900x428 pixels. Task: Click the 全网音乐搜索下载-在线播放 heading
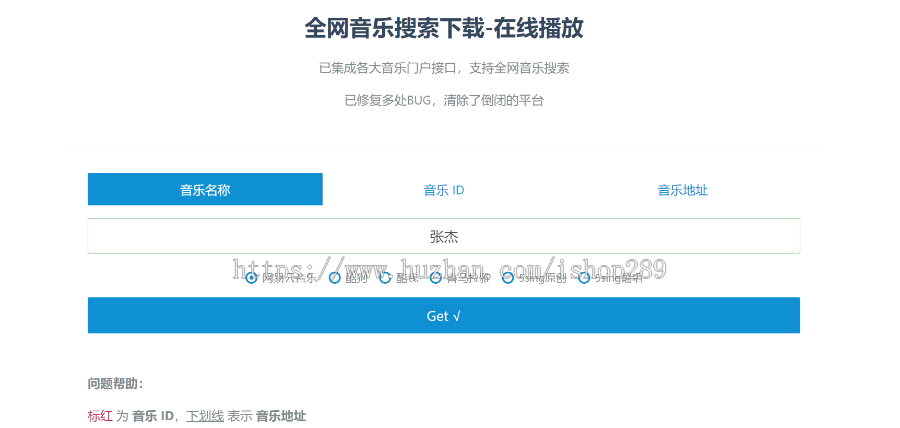point(444,29)
